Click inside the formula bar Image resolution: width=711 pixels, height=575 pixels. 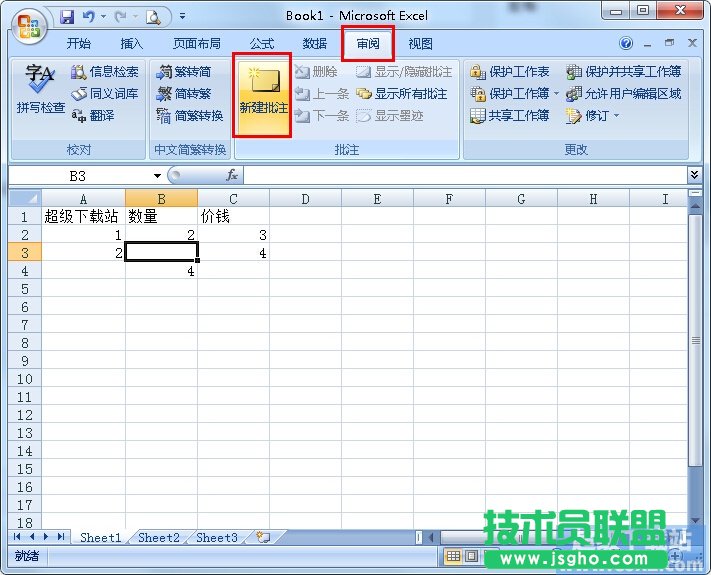[465, 175]
